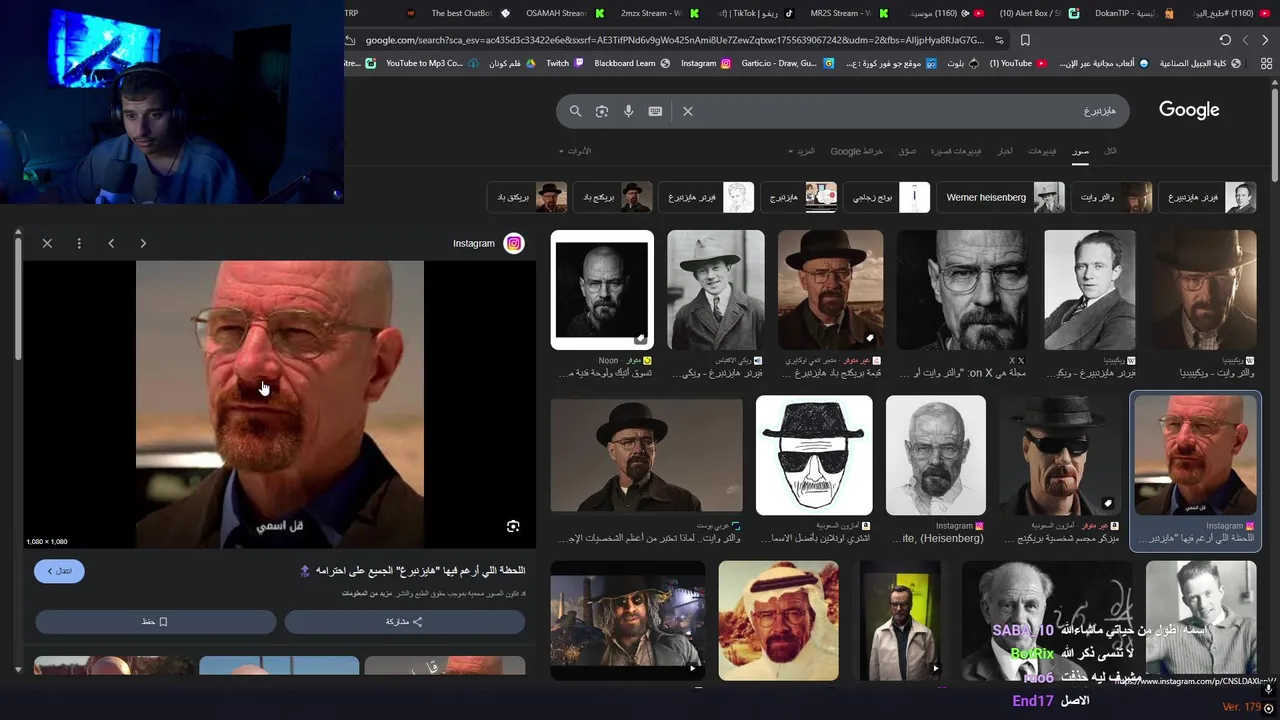Image resolution: width=1280 pixels, height=720 pixels.
Task: Click the حفظ (Save) button
Action: point(155,621)
